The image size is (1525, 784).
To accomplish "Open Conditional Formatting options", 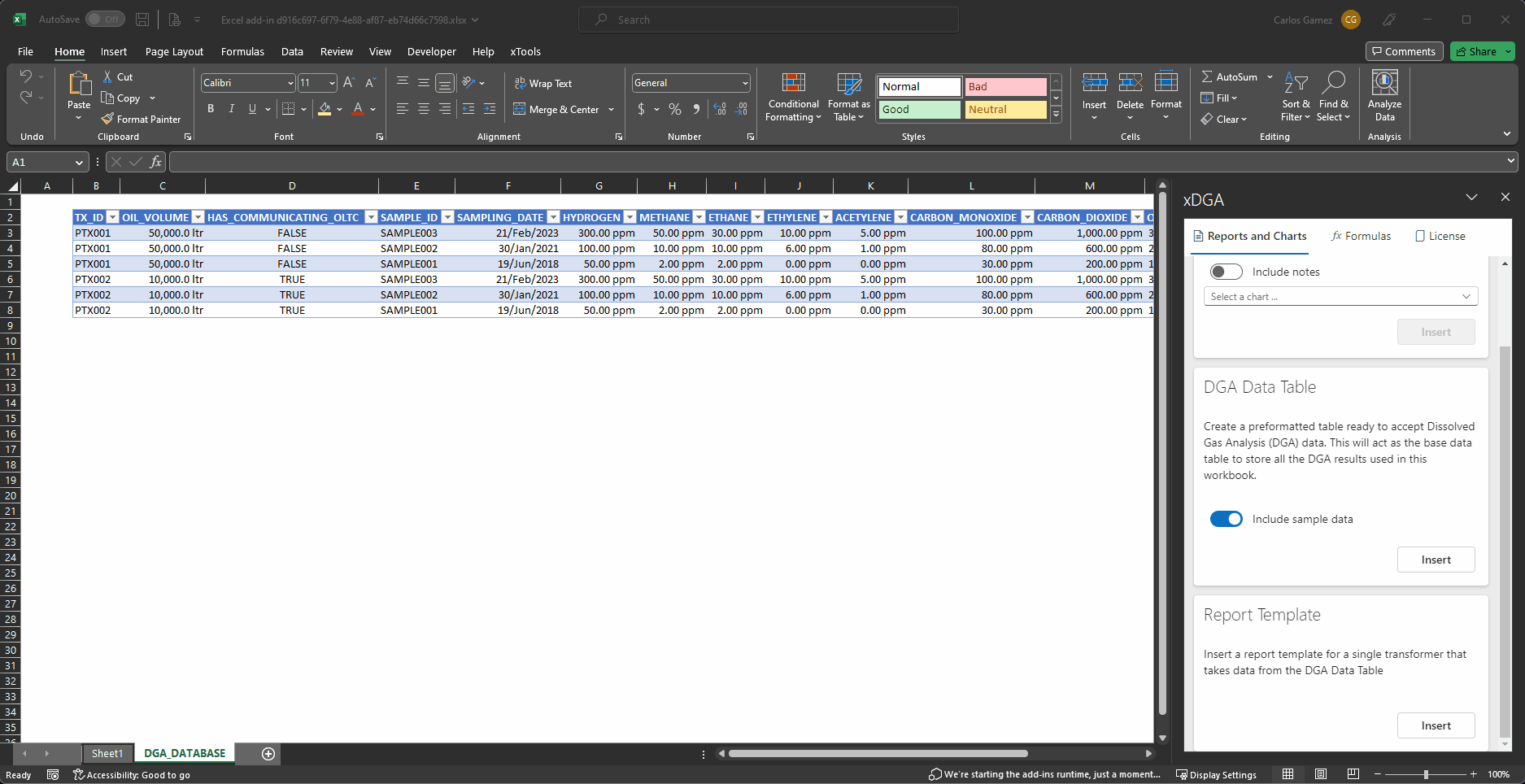I will coord(792,97).
